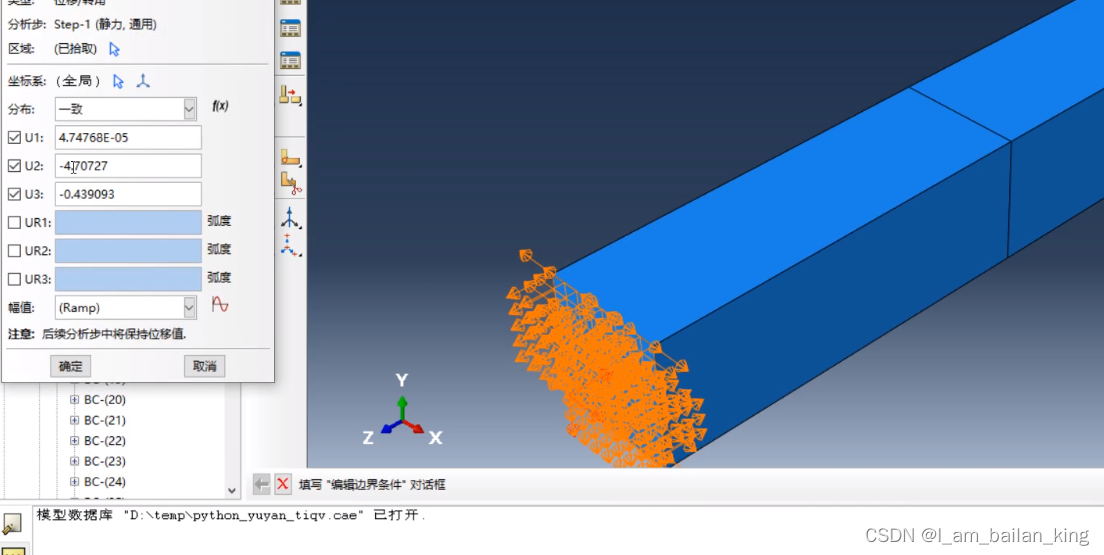Click in the U1 value field

(128, 137)
